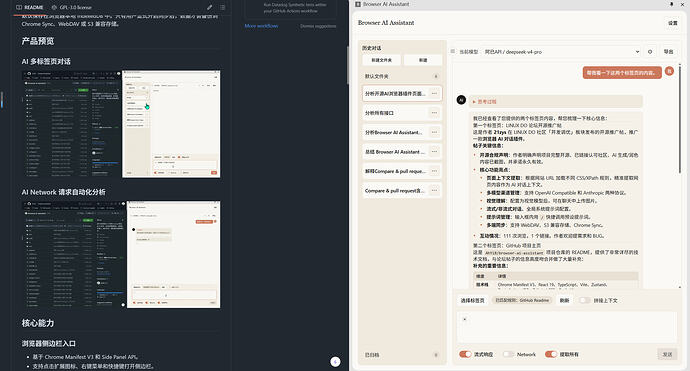Viewport: 690px width, 371px height.
Task: Open the 总结 Browser AI Assistant conversation
Action: pyautogui.click(x=395, y=151)
